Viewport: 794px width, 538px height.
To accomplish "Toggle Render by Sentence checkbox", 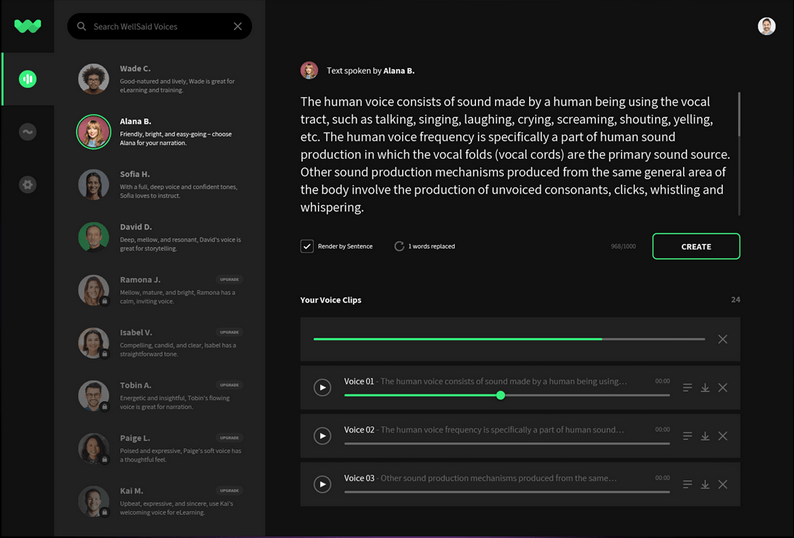I will (x=307, y=246).
